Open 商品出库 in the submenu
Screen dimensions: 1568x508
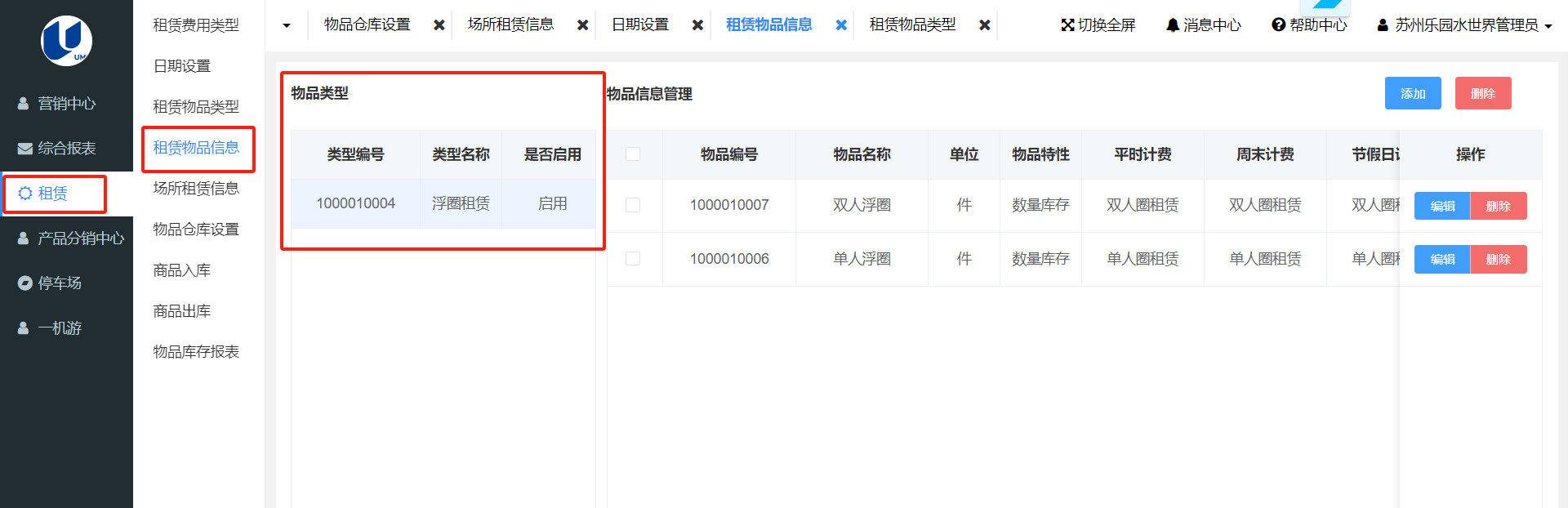(x=182, y=311)
